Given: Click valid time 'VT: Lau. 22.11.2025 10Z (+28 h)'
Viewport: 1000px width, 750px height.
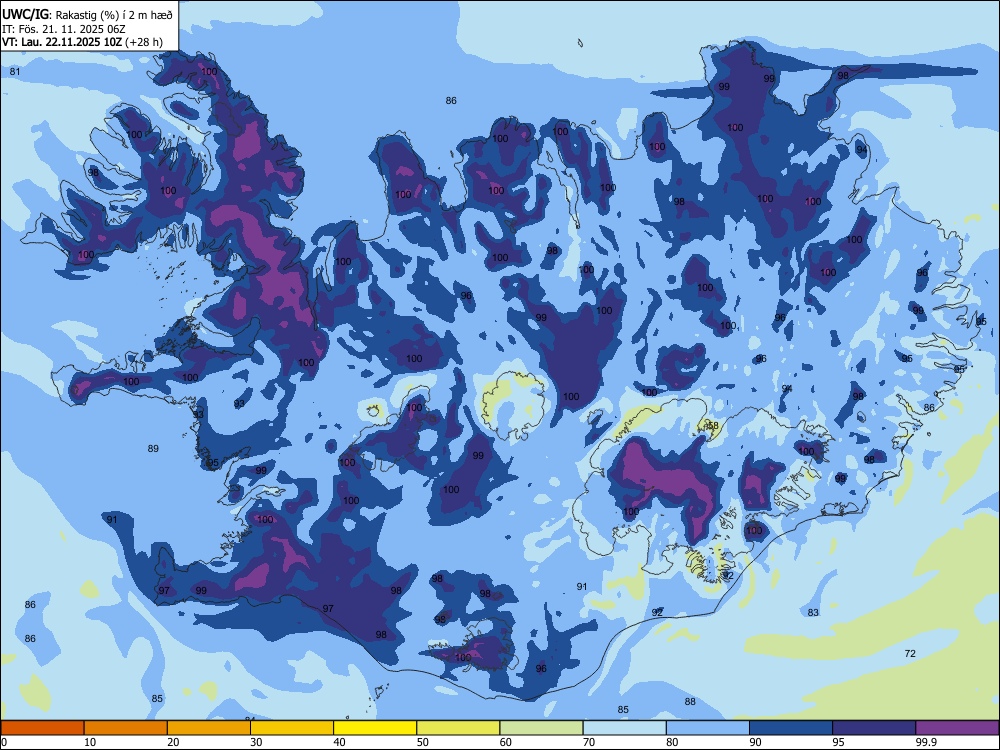Looking at the screenshot, I should [82, 42].
